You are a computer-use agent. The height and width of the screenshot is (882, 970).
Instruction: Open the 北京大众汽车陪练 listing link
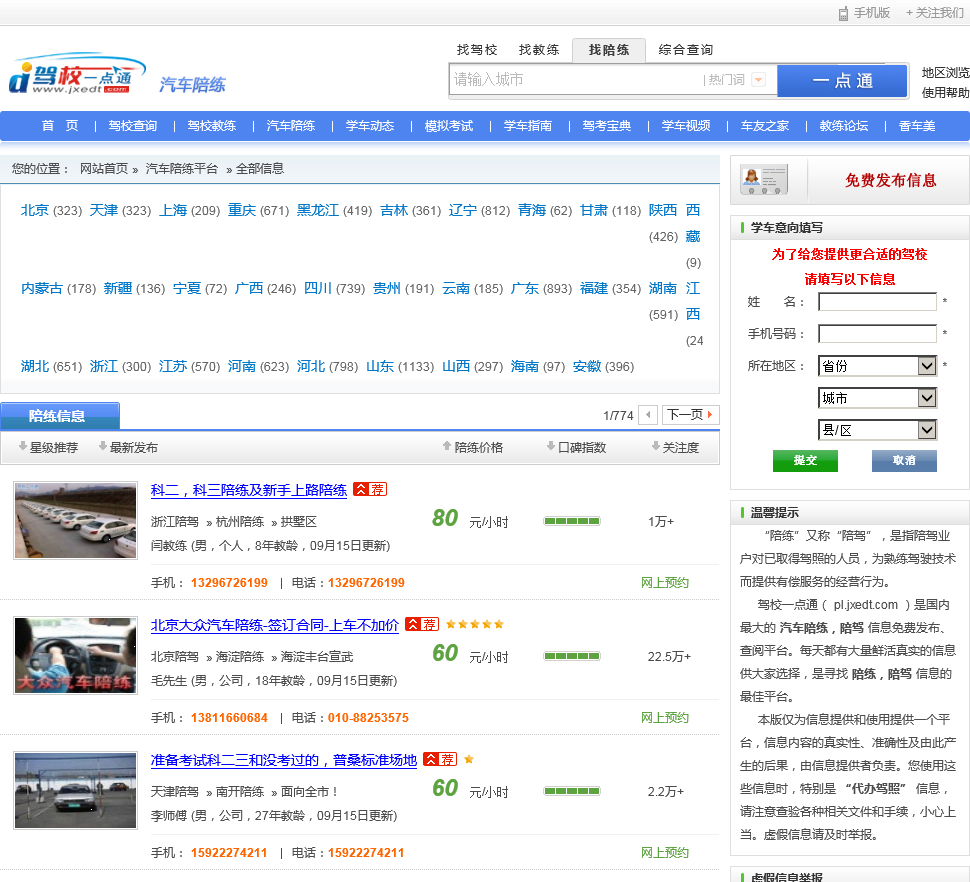tap(274, 625)
